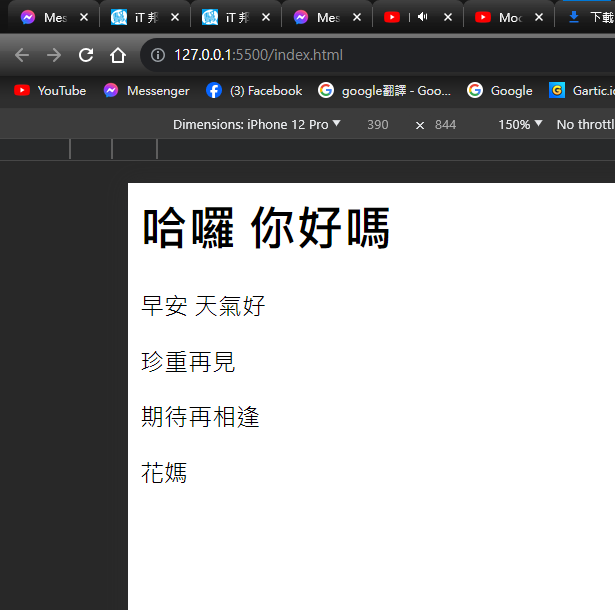Open the browser home page
Image resolution: width=615 pixels, height=610 pixels.
(x=118, y=55)
